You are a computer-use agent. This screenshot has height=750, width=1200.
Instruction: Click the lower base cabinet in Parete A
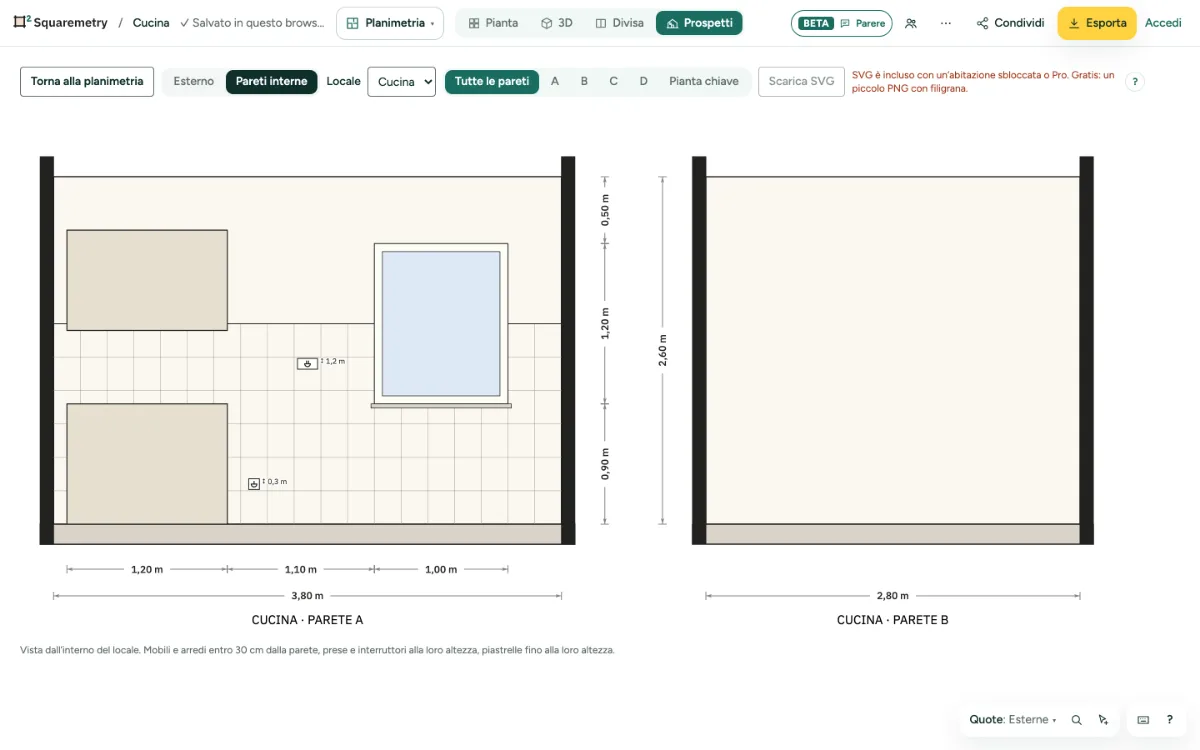coord(147,464)
